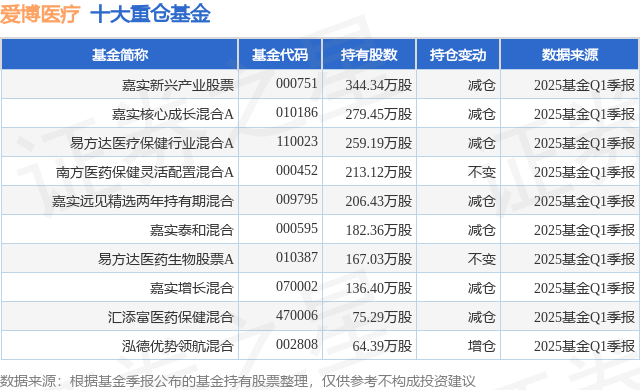
Task: Click fund code 000595
Action: click(x=297, y=228)
